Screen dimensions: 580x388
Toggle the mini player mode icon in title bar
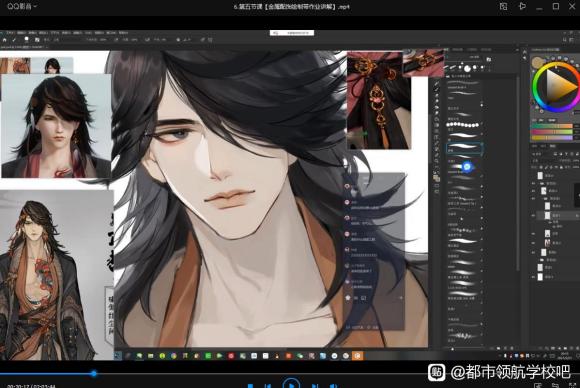point(503,6)
